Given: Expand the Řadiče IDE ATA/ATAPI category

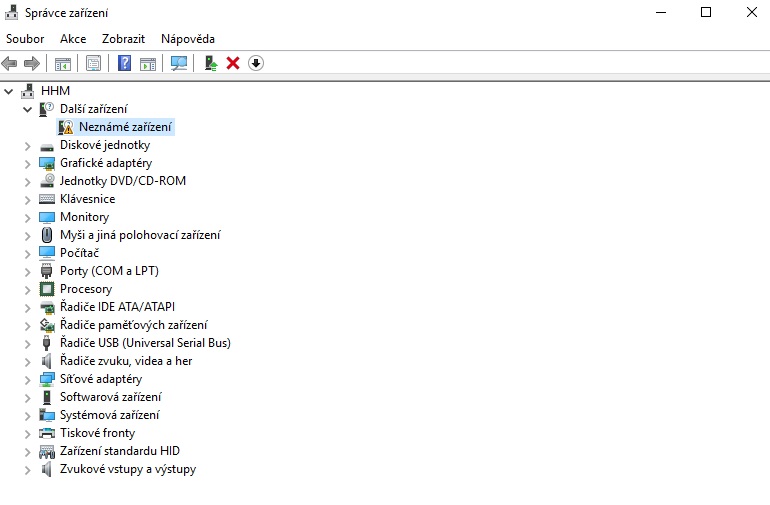Looking at the screenshot, I should click(28, 308).
